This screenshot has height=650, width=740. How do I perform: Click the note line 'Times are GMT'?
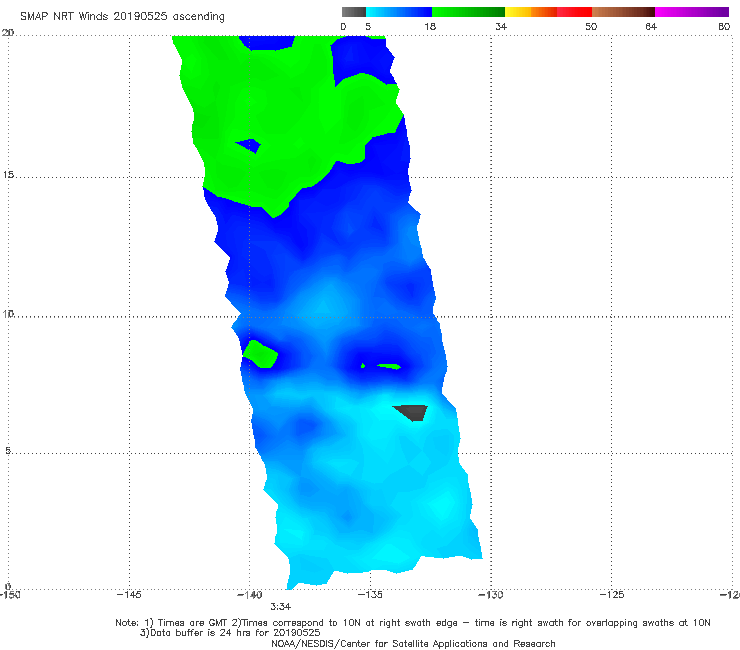pos(193,623)
